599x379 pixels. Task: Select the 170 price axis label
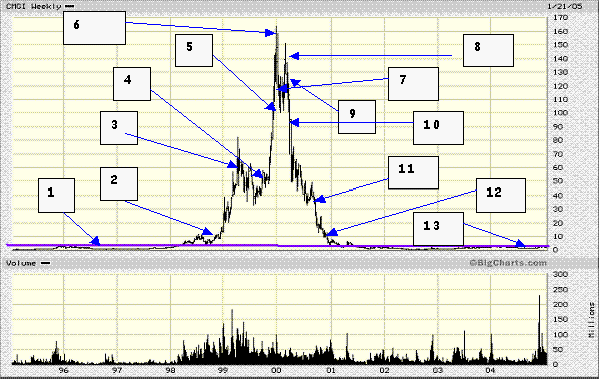pyautogui.click(x=560, y=18)
